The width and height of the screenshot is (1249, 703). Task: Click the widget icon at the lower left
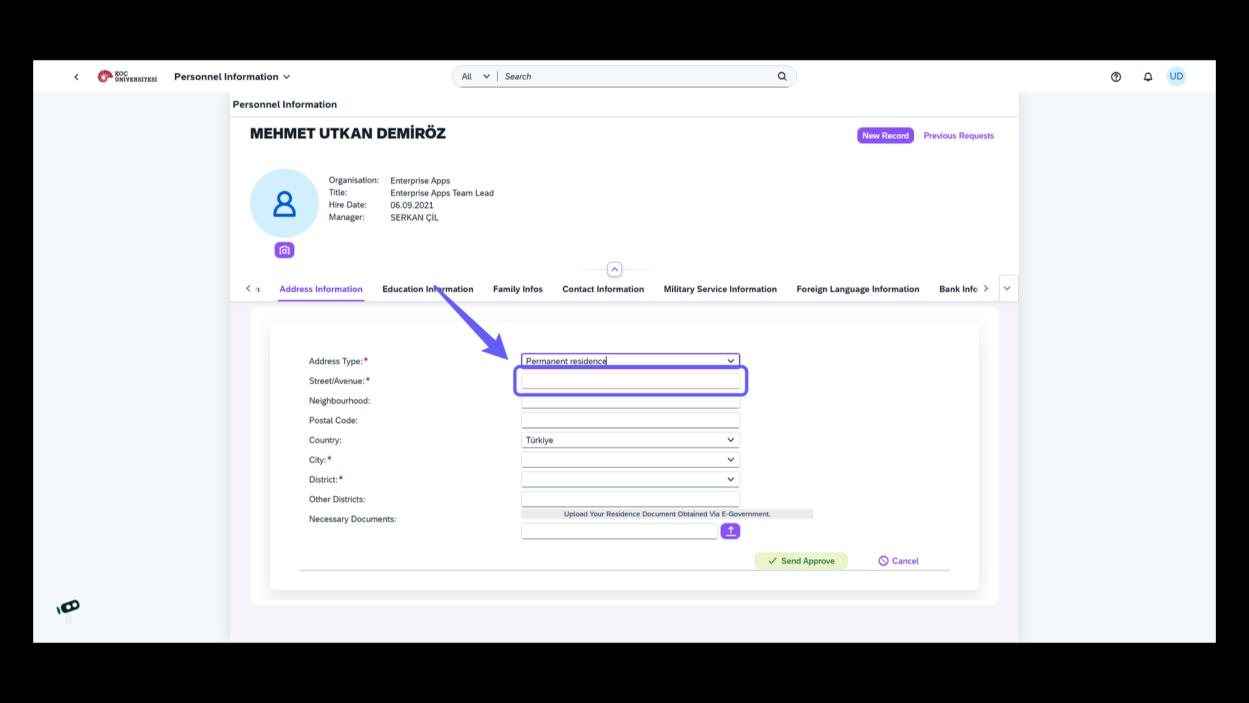click(x=68, y=607)
